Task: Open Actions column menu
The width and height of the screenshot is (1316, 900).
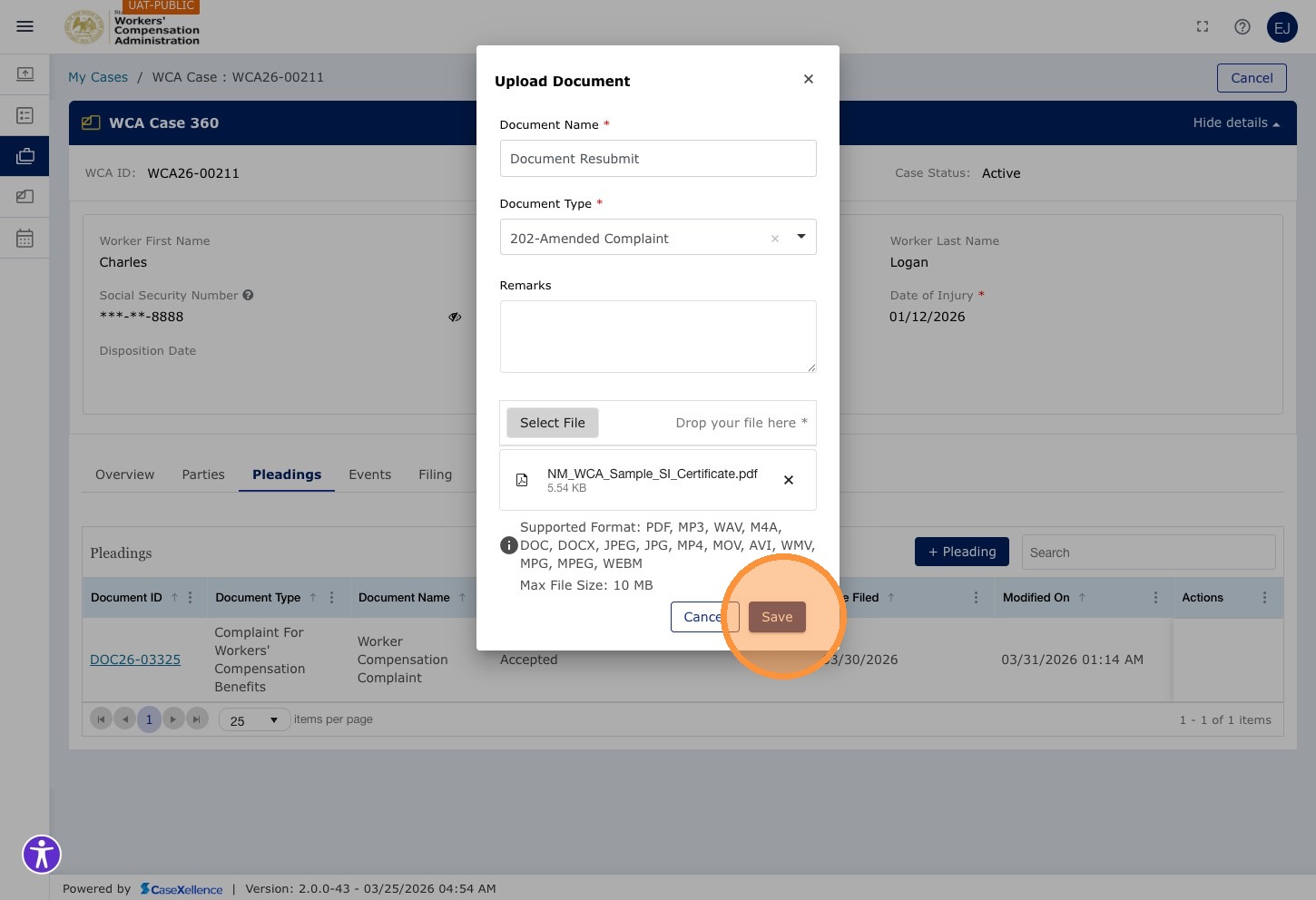Action: tap(1264, 598)
